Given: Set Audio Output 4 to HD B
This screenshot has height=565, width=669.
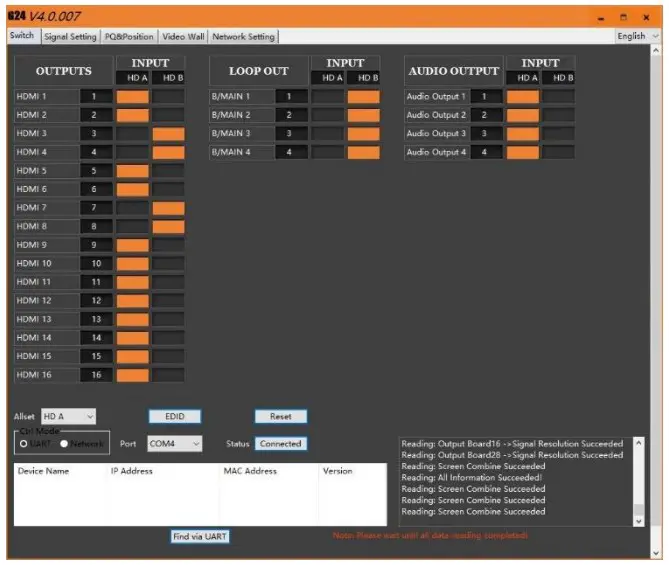Looking at the screenshot, I should coord(558,152).
